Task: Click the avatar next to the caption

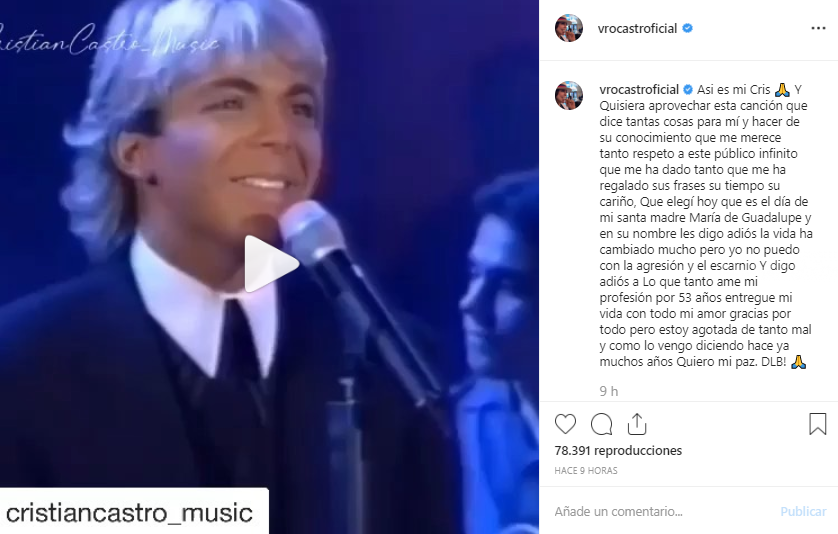Action: point(569,96)
